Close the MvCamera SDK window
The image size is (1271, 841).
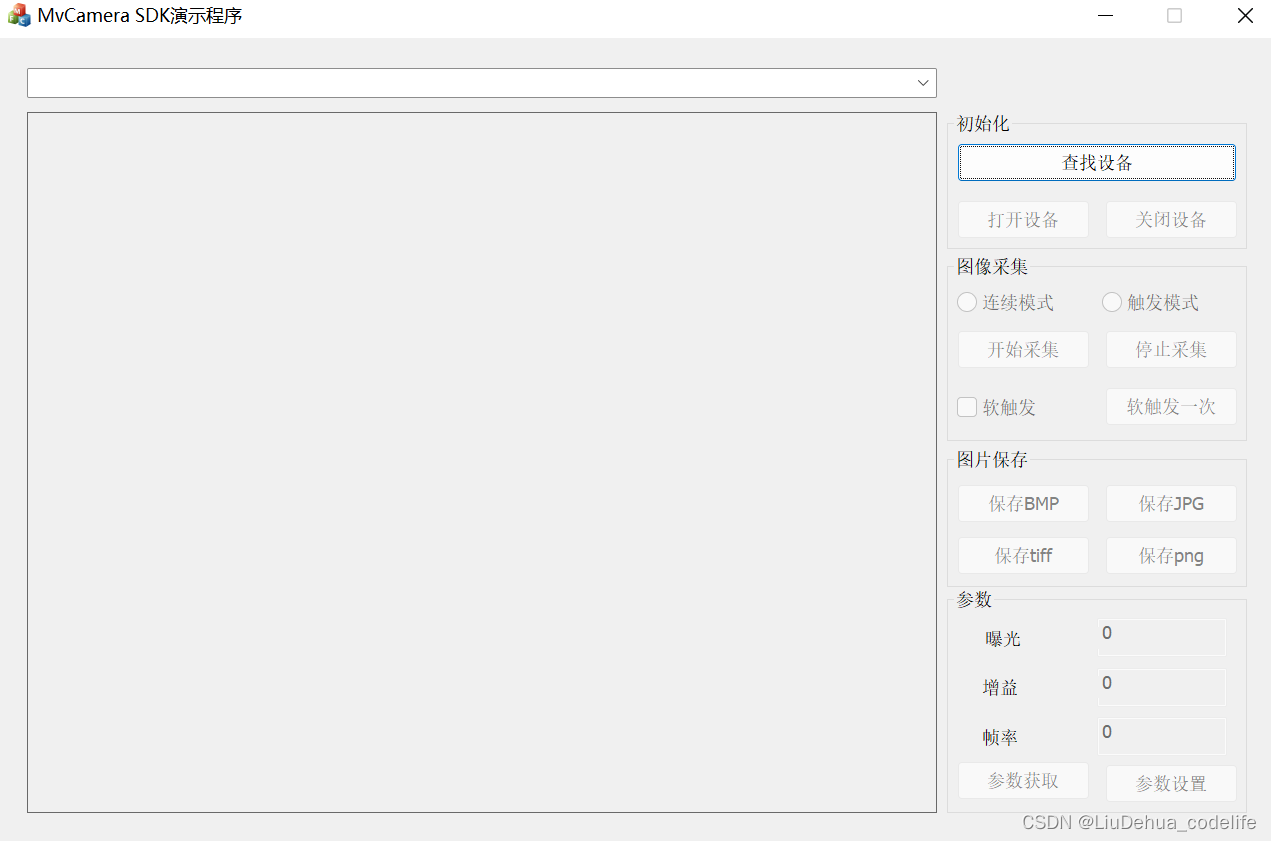[x=1245, y=16]
